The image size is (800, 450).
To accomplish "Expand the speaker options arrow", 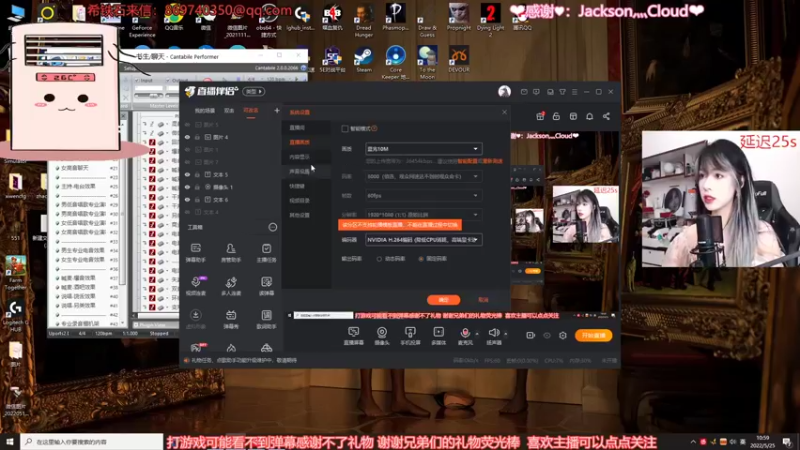I will pos(506,334).
